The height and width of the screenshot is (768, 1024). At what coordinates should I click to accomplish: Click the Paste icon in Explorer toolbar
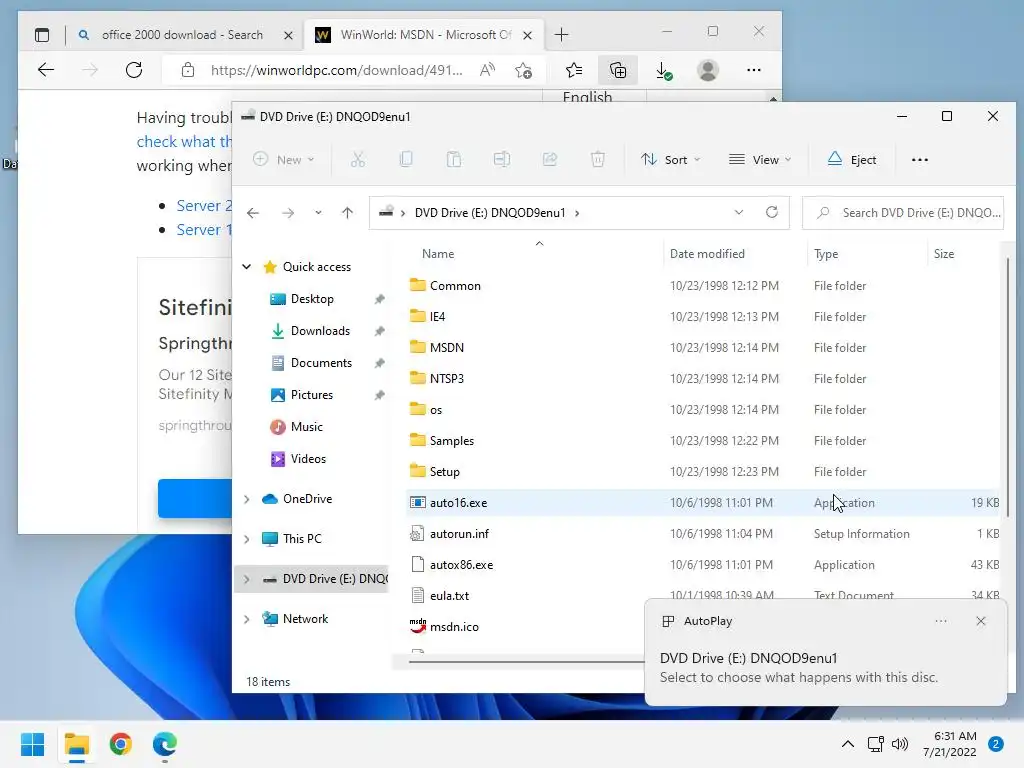click(454, 159)
